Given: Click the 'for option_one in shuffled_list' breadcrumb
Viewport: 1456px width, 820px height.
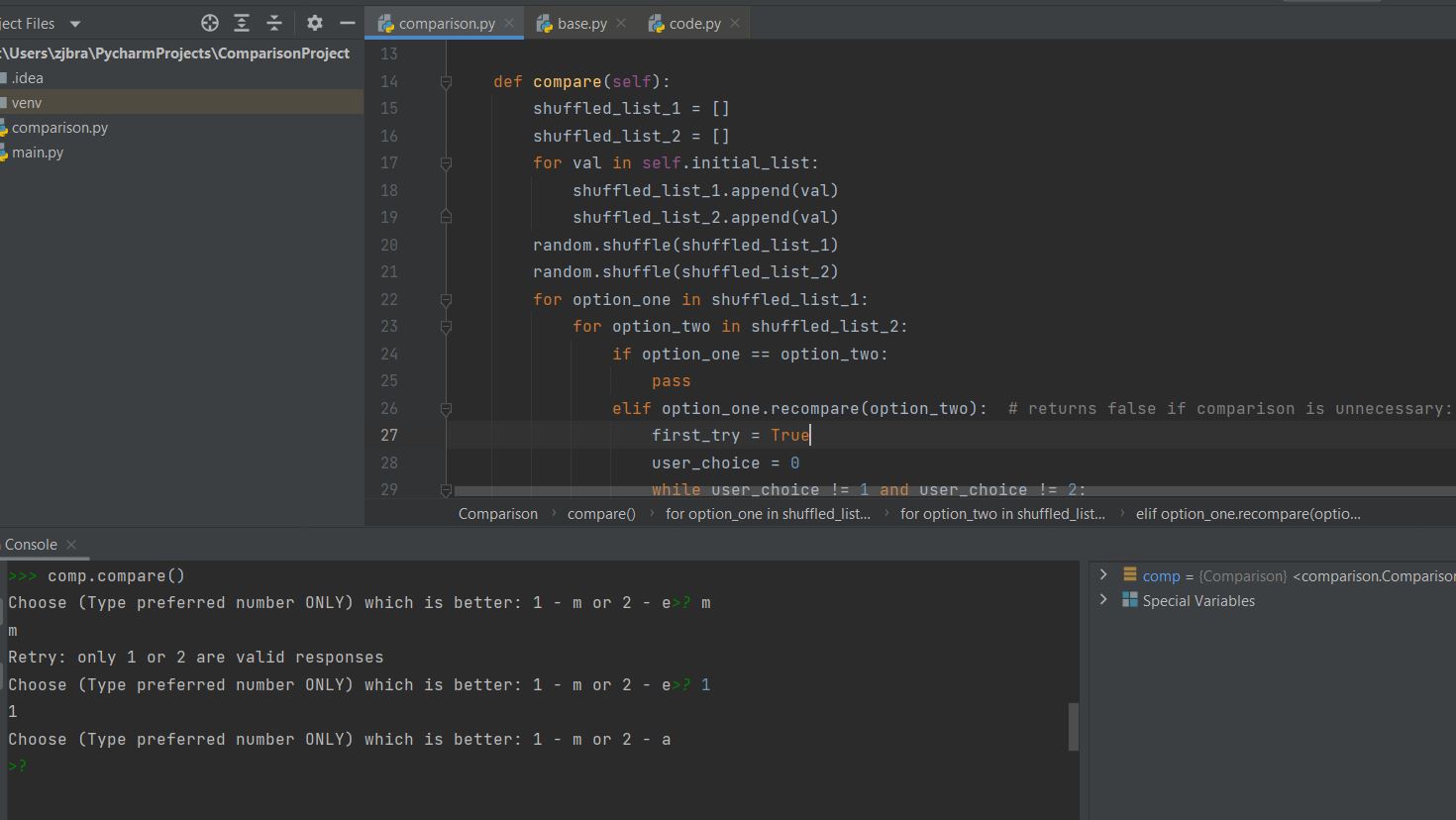Looking at the screenshot, I should tap(768, 514).
